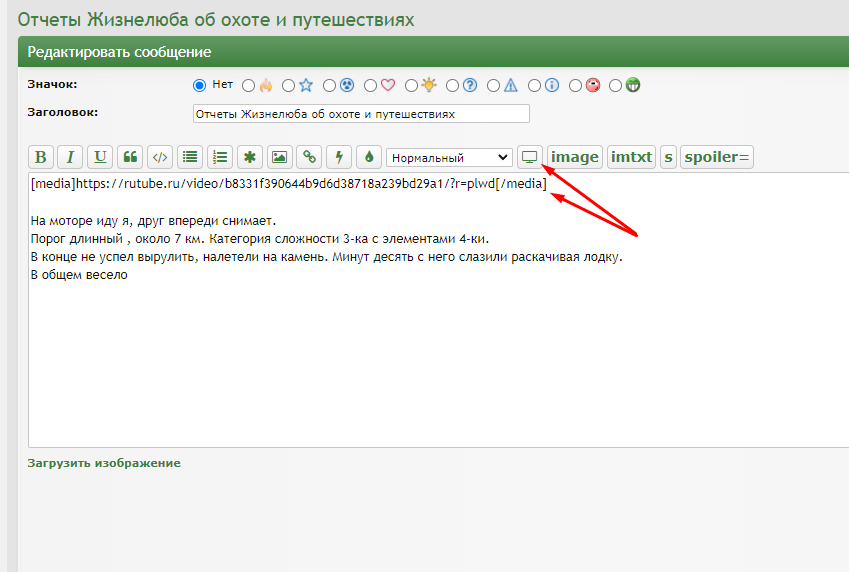Image resolution: width=849 pixels, height=572 pixels.
Task: Insert code tags using the </> icon
Action: pyautogui.click(x=160, y=157)
